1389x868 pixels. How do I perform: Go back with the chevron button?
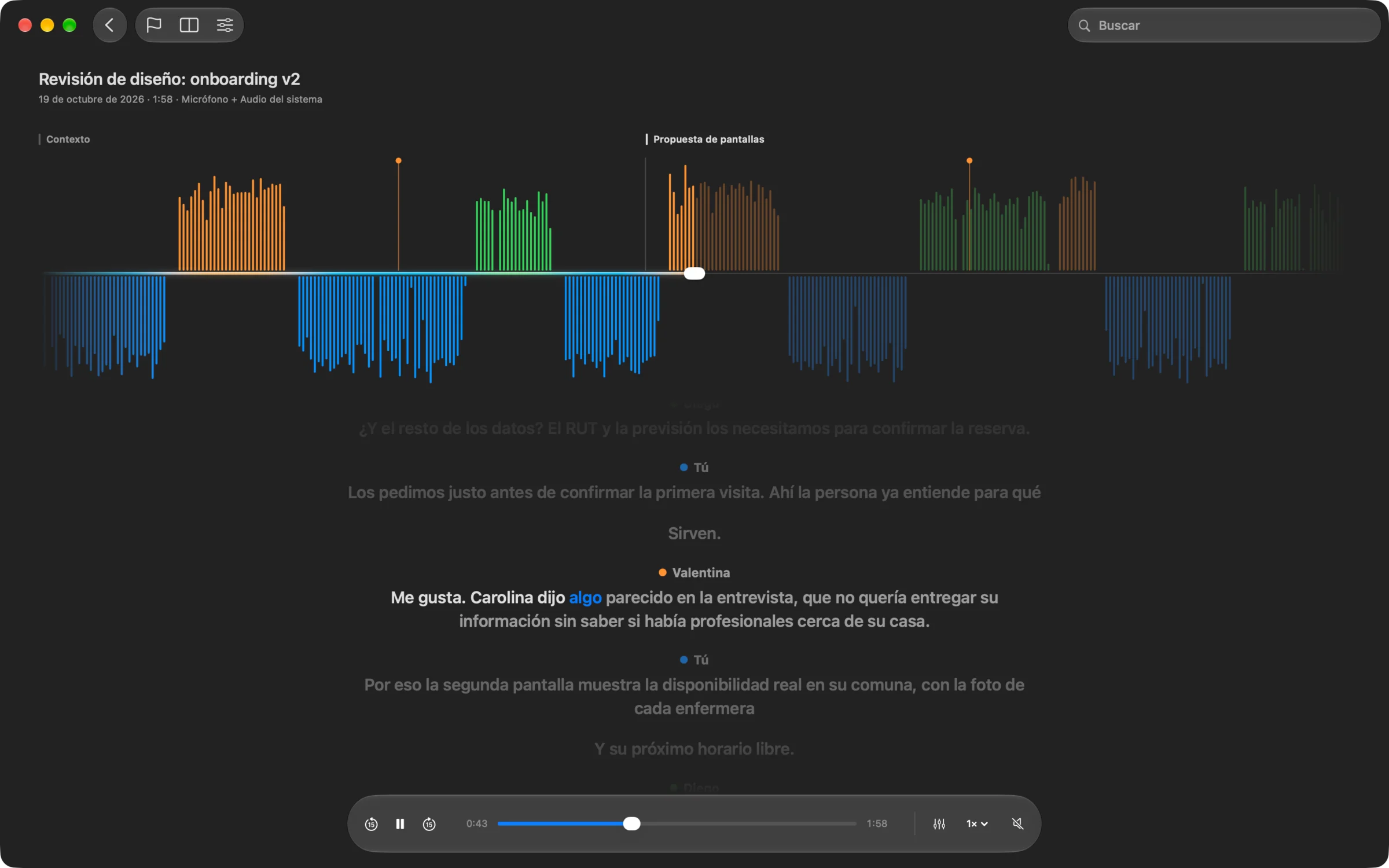pos(109,25)
